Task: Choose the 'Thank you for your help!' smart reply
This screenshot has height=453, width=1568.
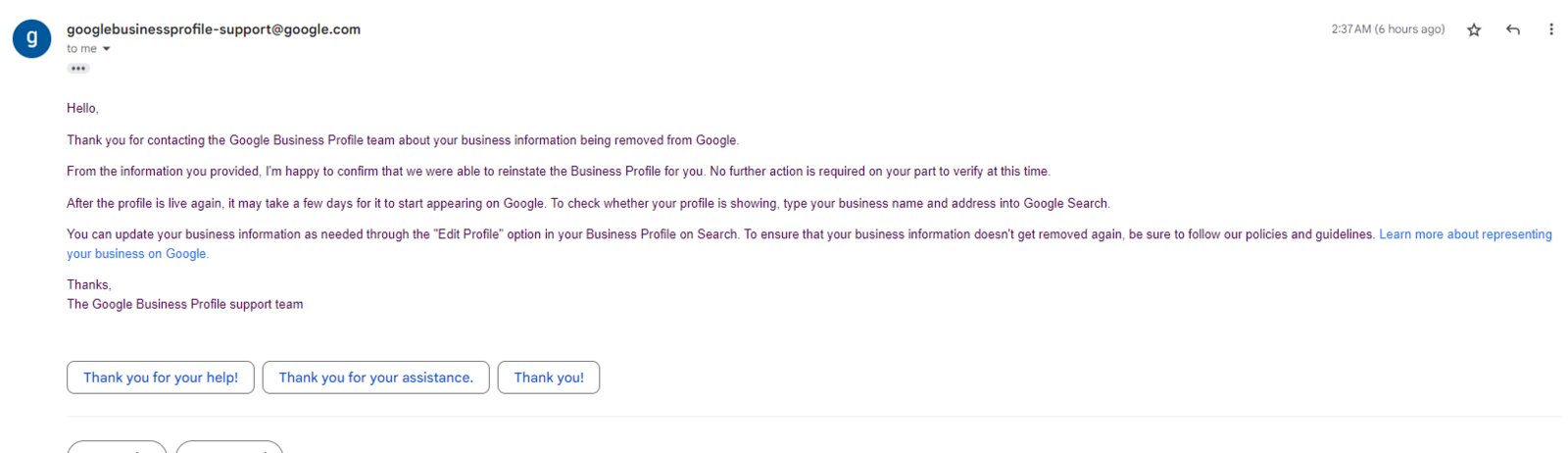Action: [161, 377]
